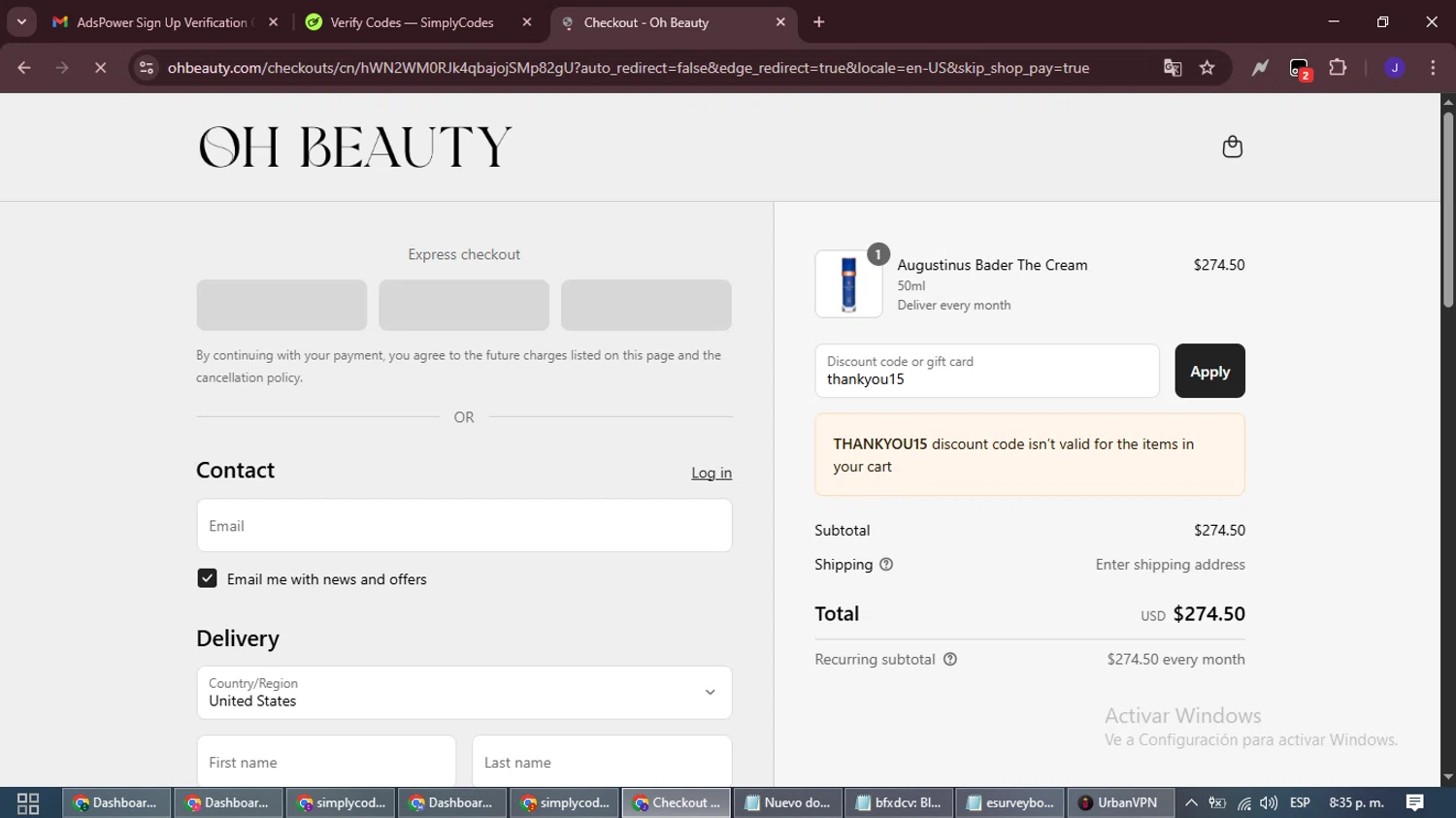
Task: Open the Extensions puzzle-piece icon
Action: point(1338,68)
